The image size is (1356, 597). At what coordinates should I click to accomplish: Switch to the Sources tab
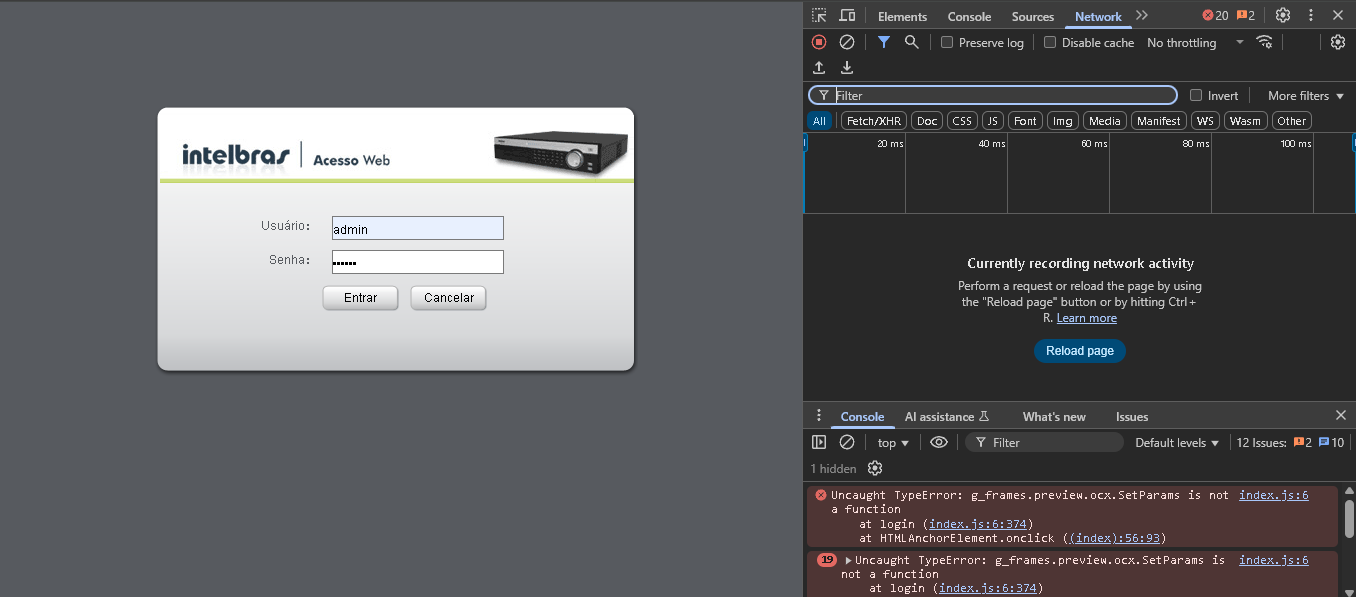click(1033, 16)
